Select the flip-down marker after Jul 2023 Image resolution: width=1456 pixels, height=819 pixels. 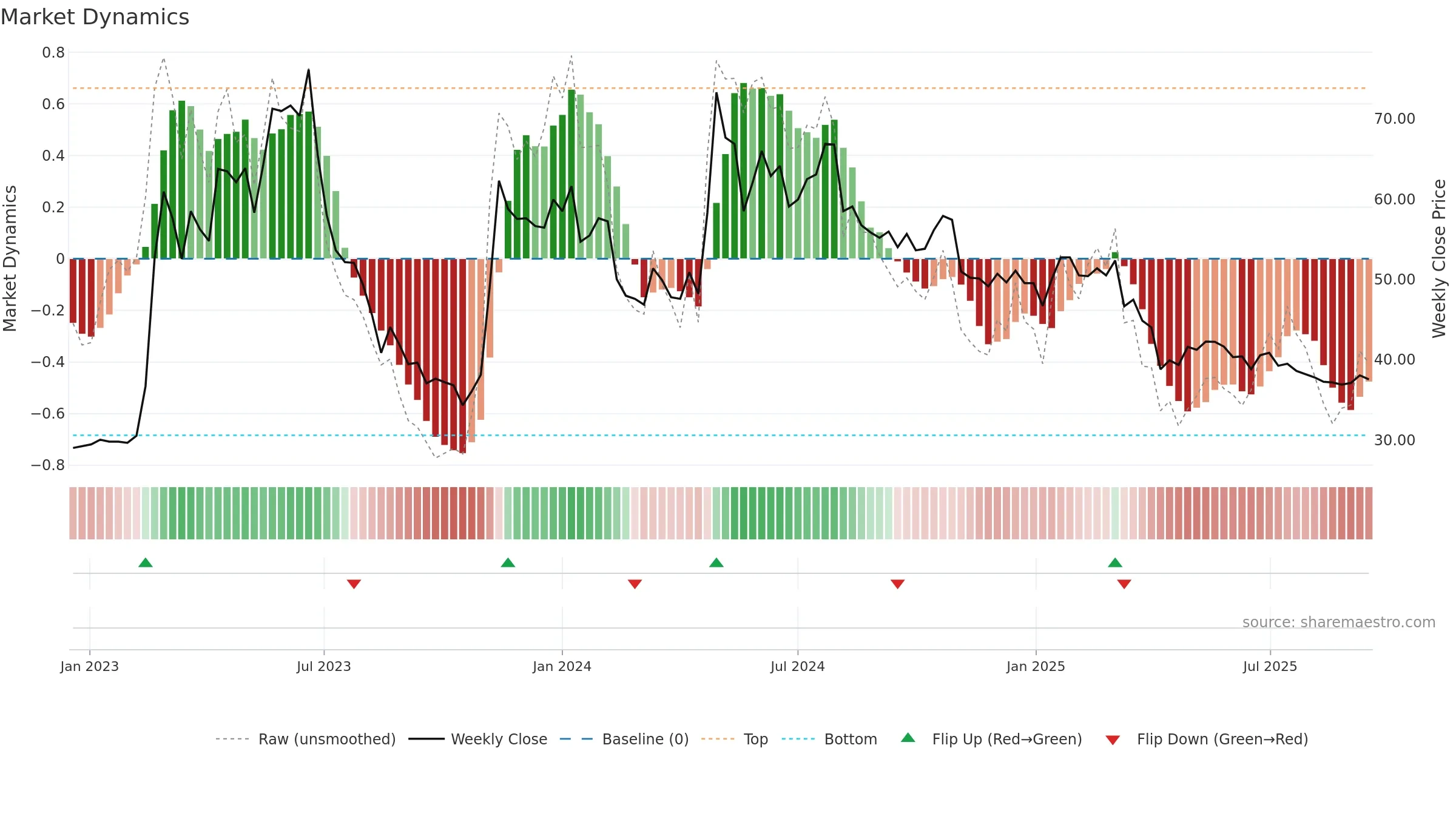point(354,584)
